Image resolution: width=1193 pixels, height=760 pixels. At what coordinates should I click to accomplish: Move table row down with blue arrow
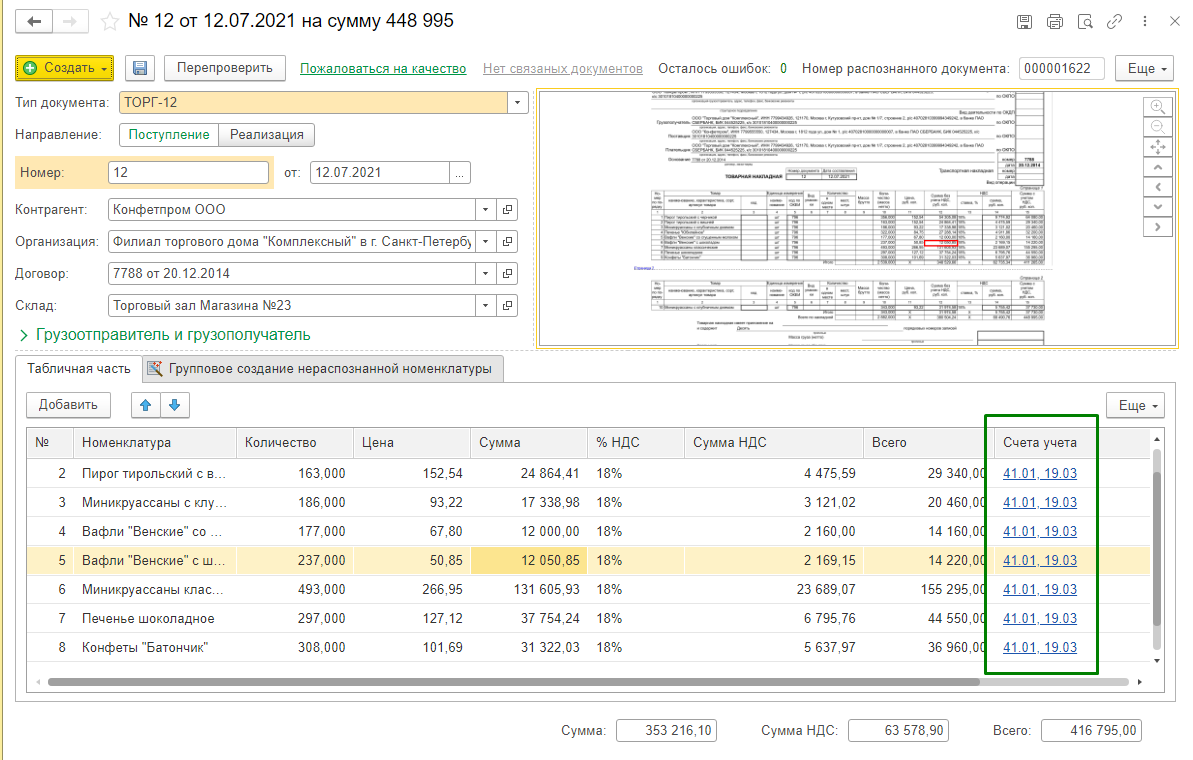(x=175, y=405)
